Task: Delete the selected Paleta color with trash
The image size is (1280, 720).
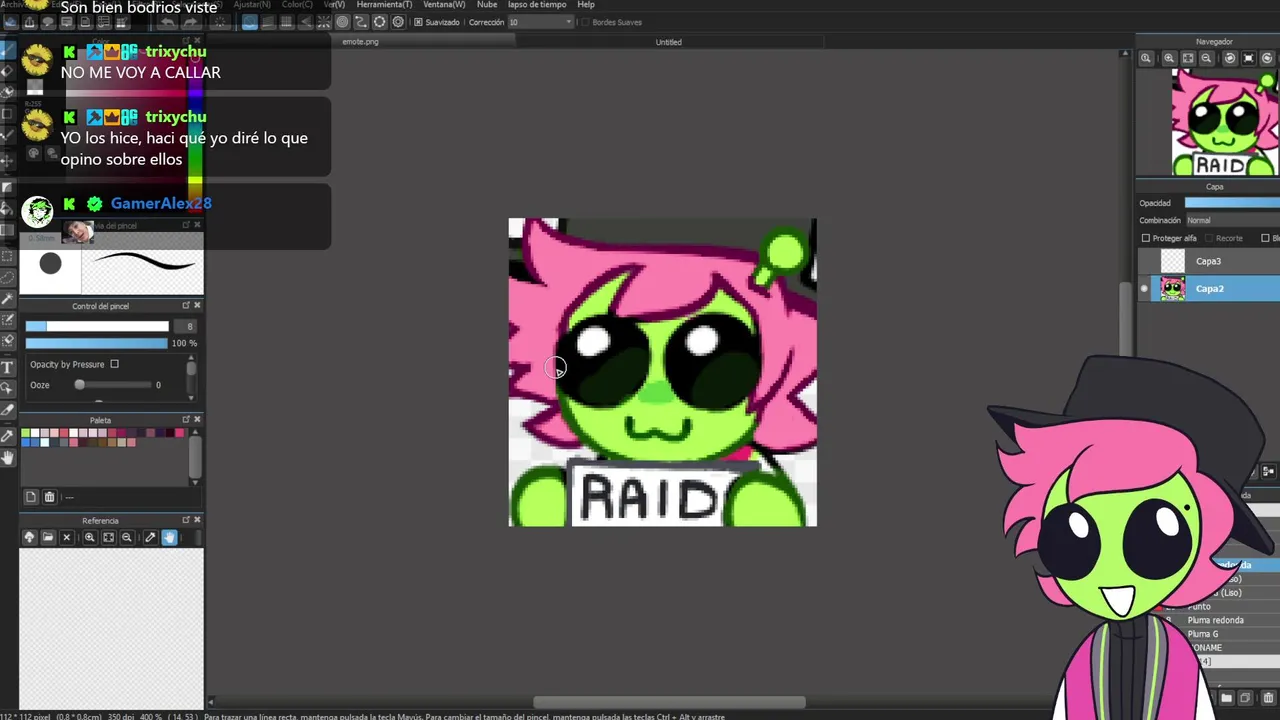Action: (x=49, y=497)
